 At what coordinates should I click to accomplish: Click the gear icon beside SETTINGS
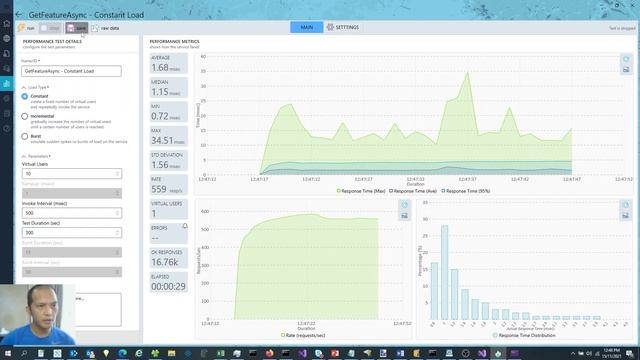tap(330, 27)
